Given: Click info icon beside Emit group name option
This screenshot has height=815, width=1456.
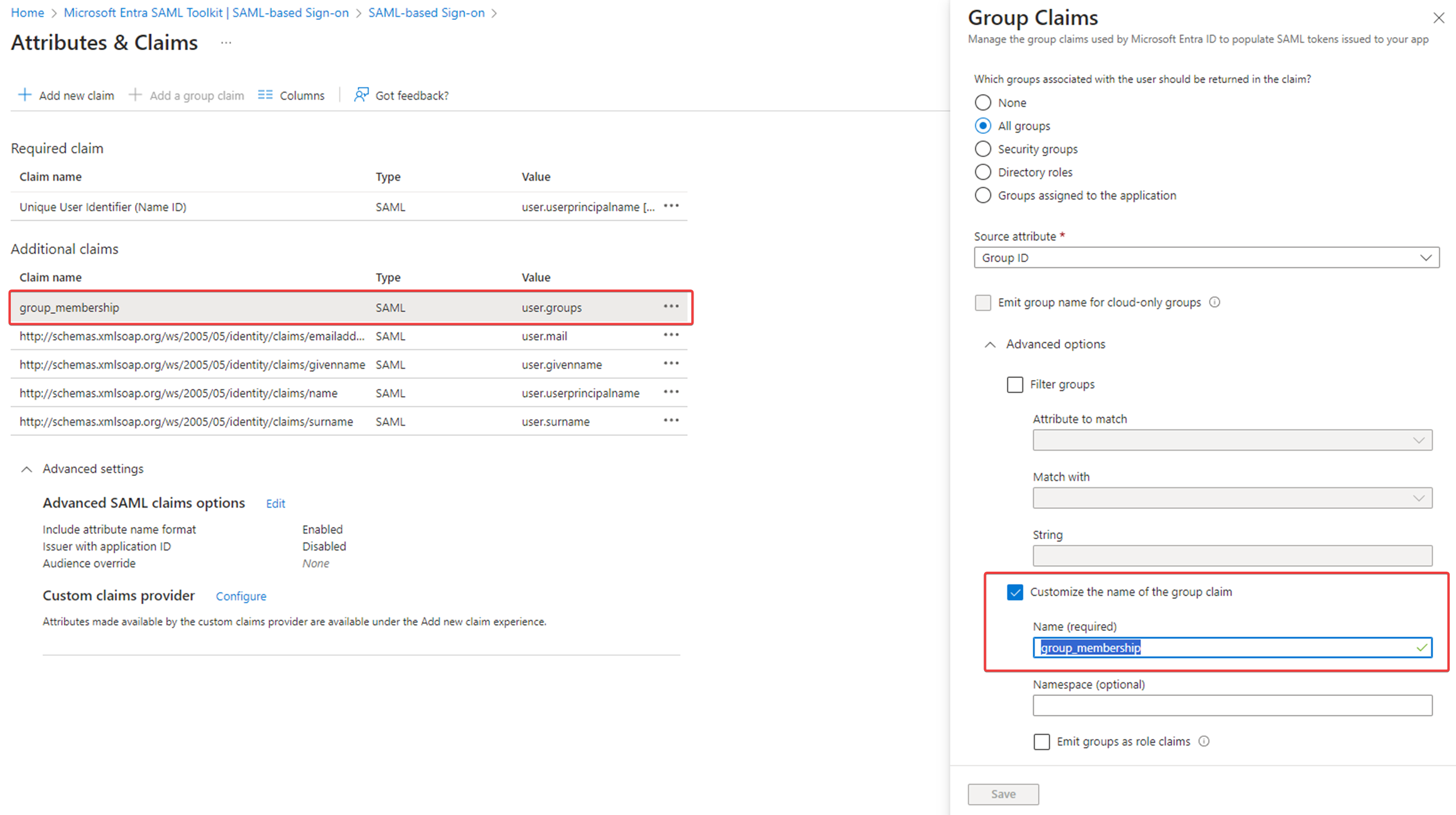Looking at the screenshot, I should (1214, 302).
